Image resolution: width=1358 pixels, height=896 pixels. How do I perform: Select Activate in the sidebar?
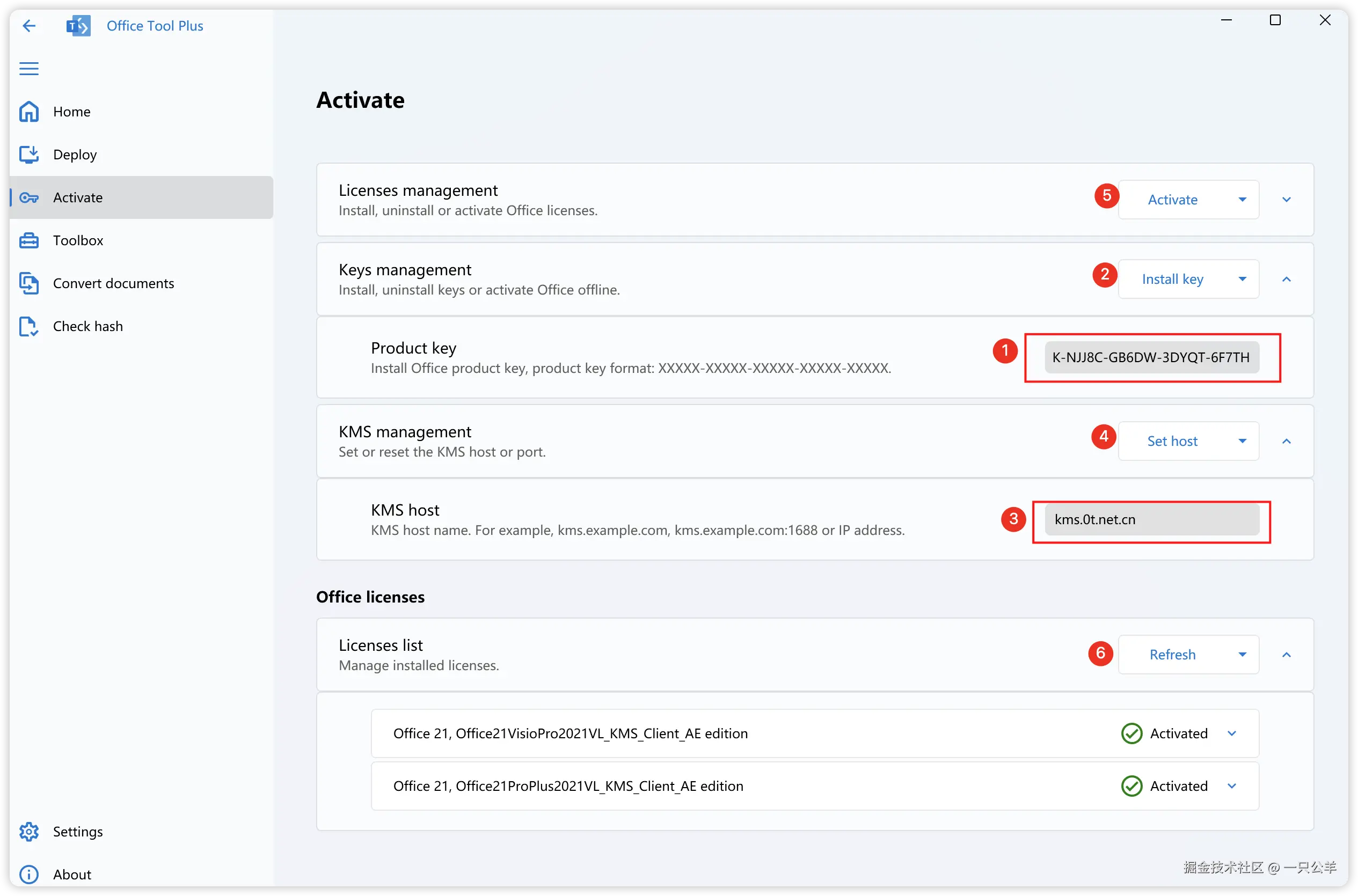point(78,197)
